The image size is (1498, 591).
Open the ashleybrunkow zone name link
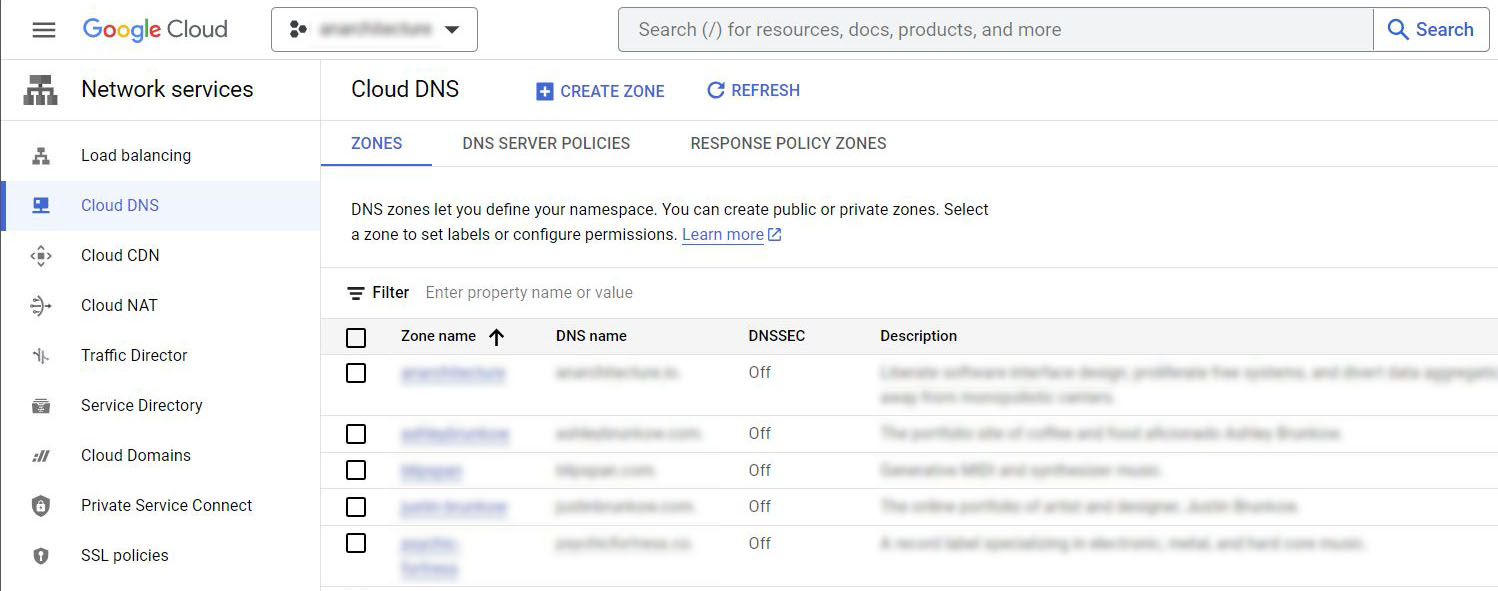pos(455,434)
